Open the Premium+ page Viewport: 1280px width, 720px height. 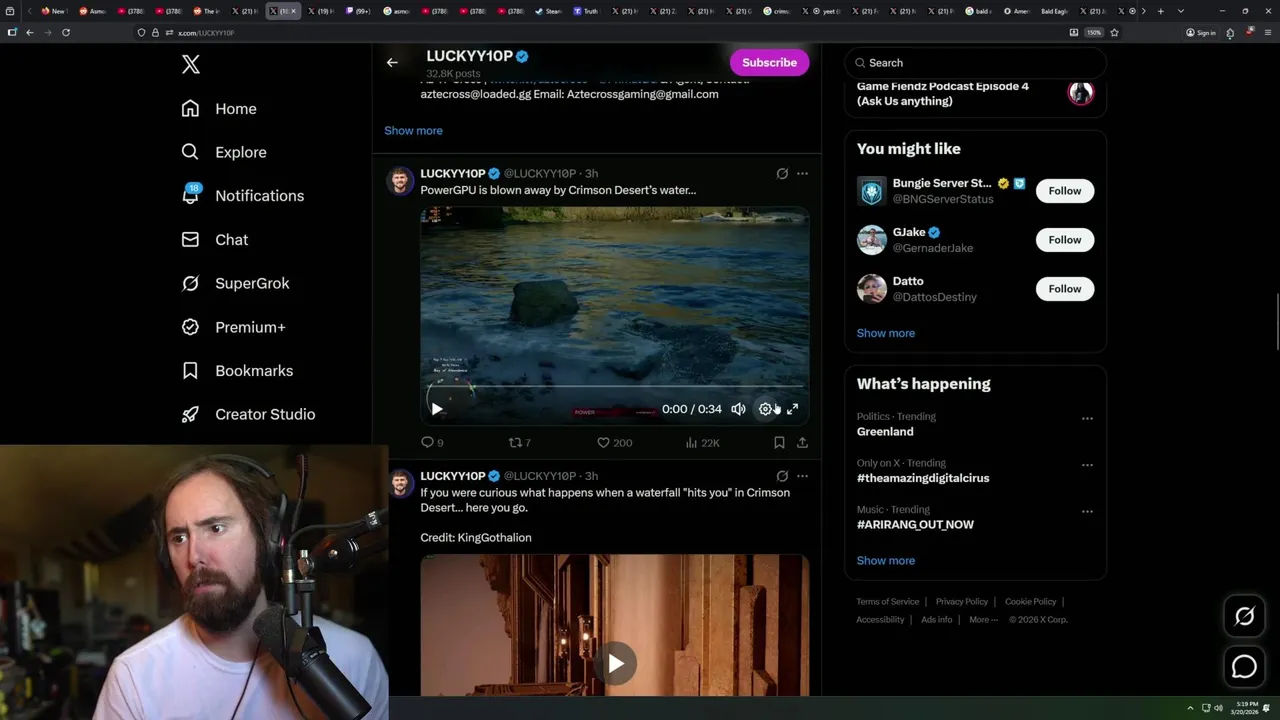(x=234, y=327)
